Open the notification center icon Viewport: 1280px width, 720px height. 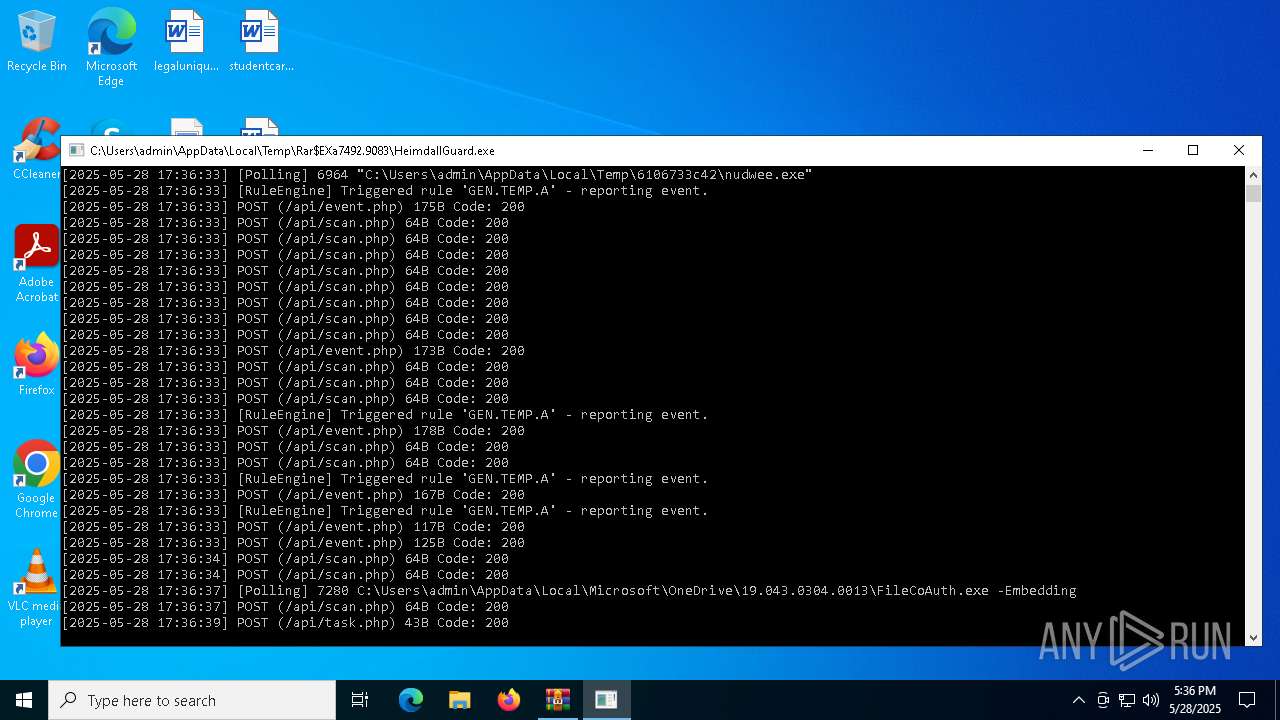[1247, 700]
